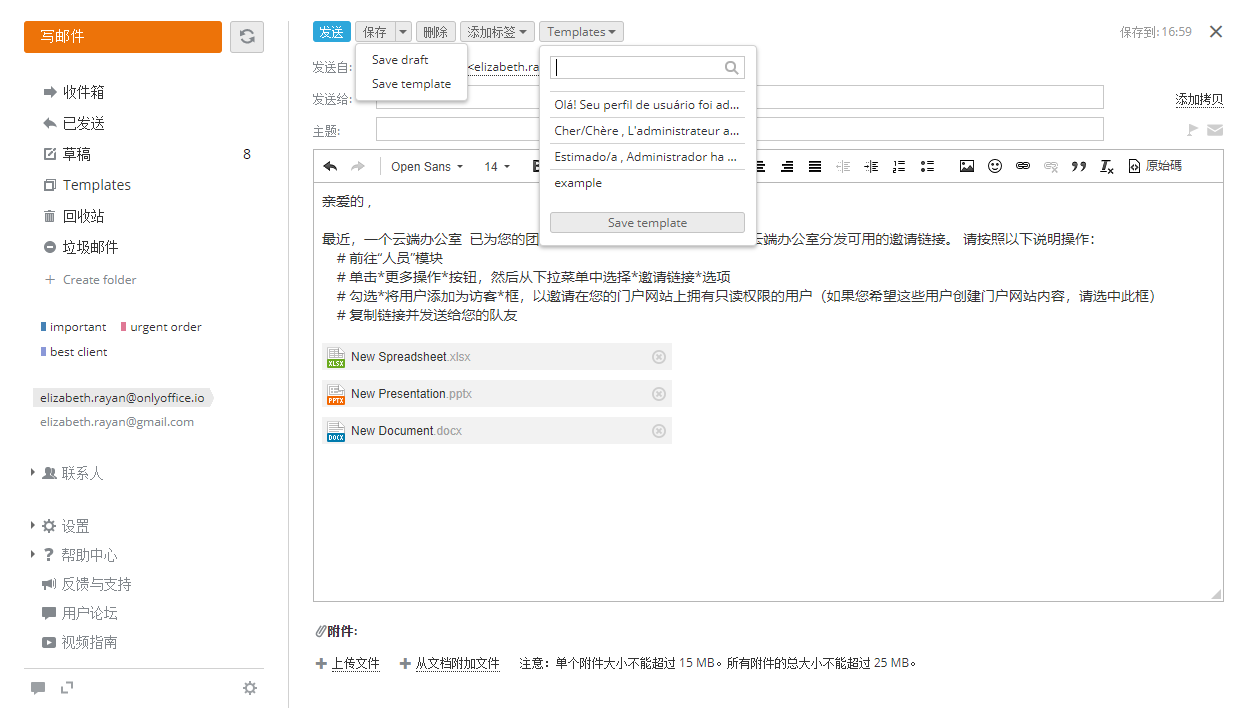The height and width of the screenshot is (708, 1240).
Task: Click the 发送 send button
Action: pos(331,32)
